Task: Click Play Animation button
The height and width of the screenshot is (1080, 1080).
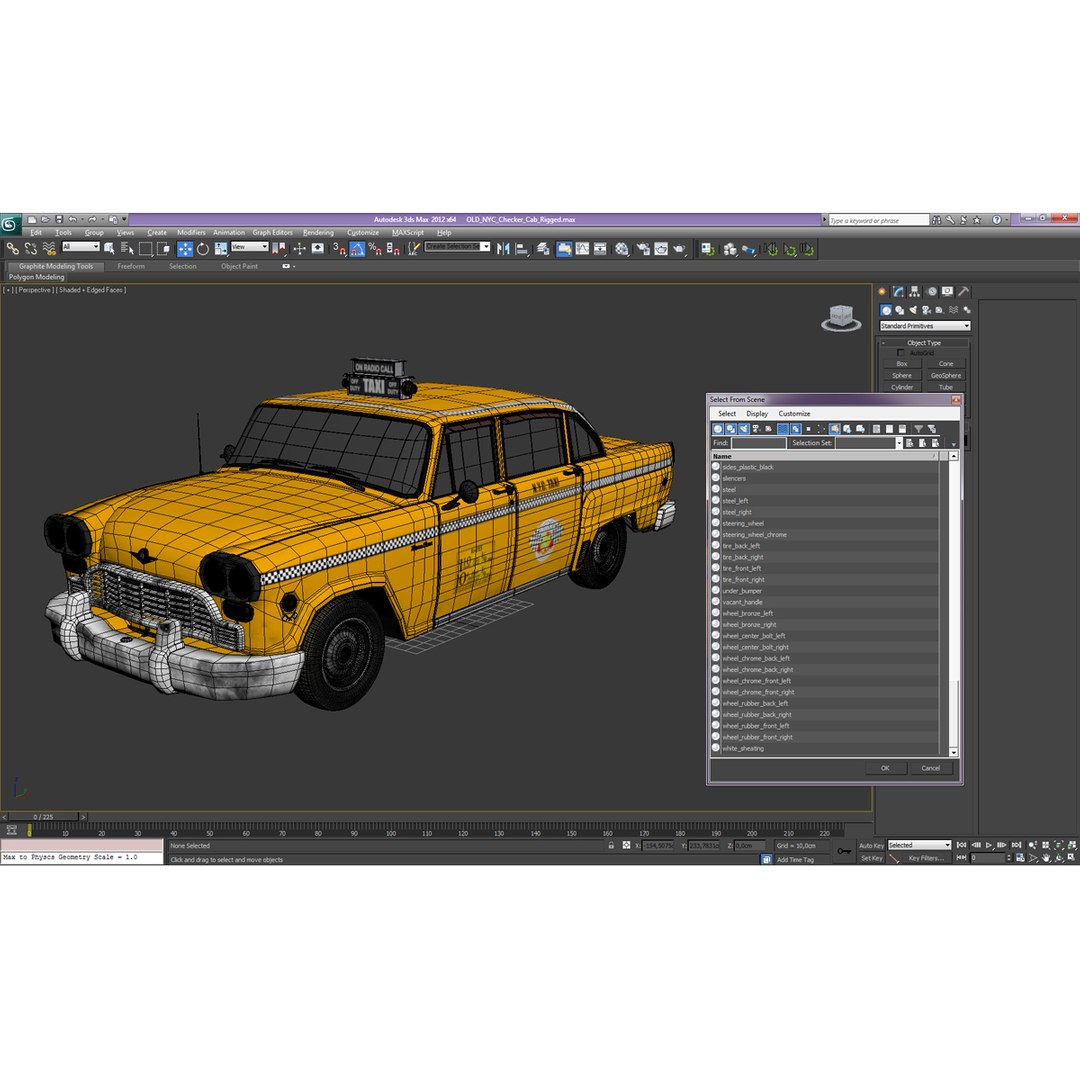Action: [x=989, y=845]
